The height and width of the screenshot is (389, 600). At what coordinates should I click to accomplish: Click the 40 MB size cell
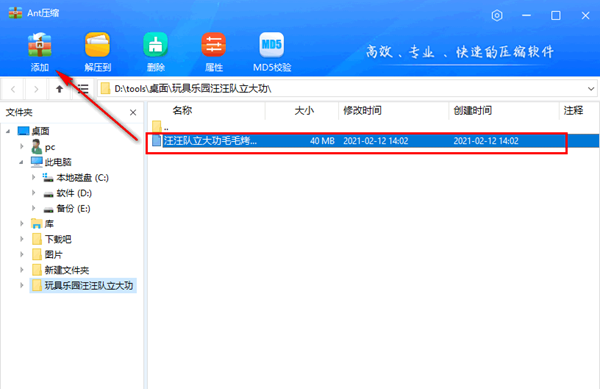322,141
